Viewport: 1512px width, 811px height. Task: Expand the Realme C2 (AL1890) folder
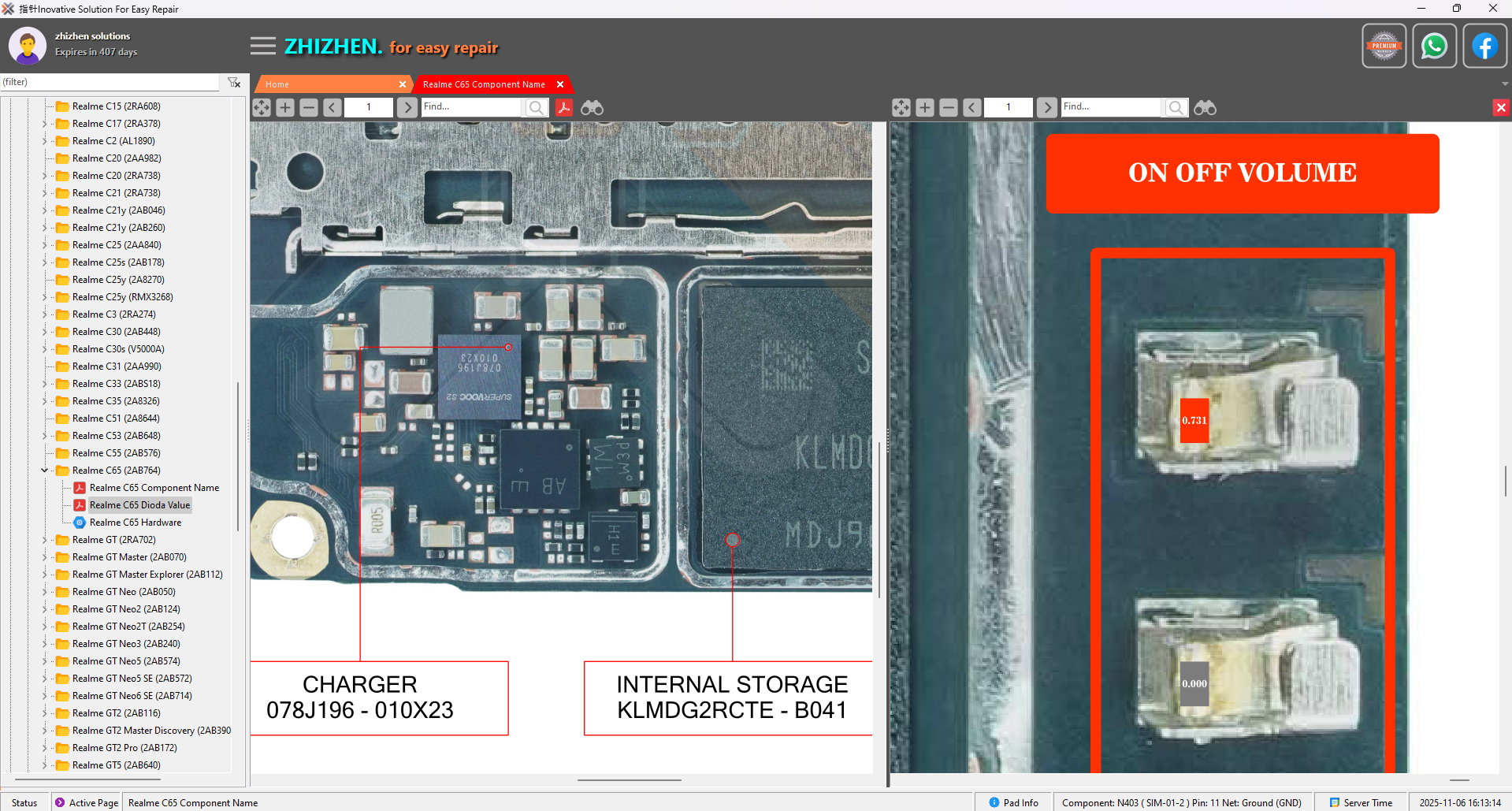point(45,141)
